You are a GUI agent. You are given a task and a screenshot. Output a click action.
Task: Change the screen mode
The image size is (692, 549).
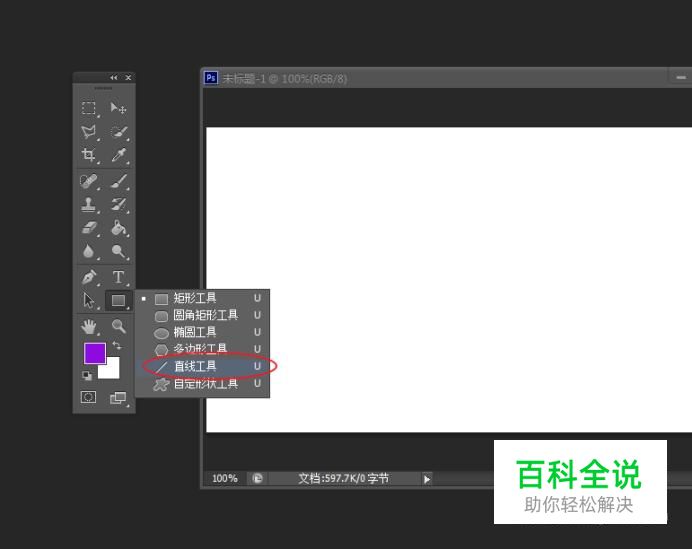tap(118, 398)
